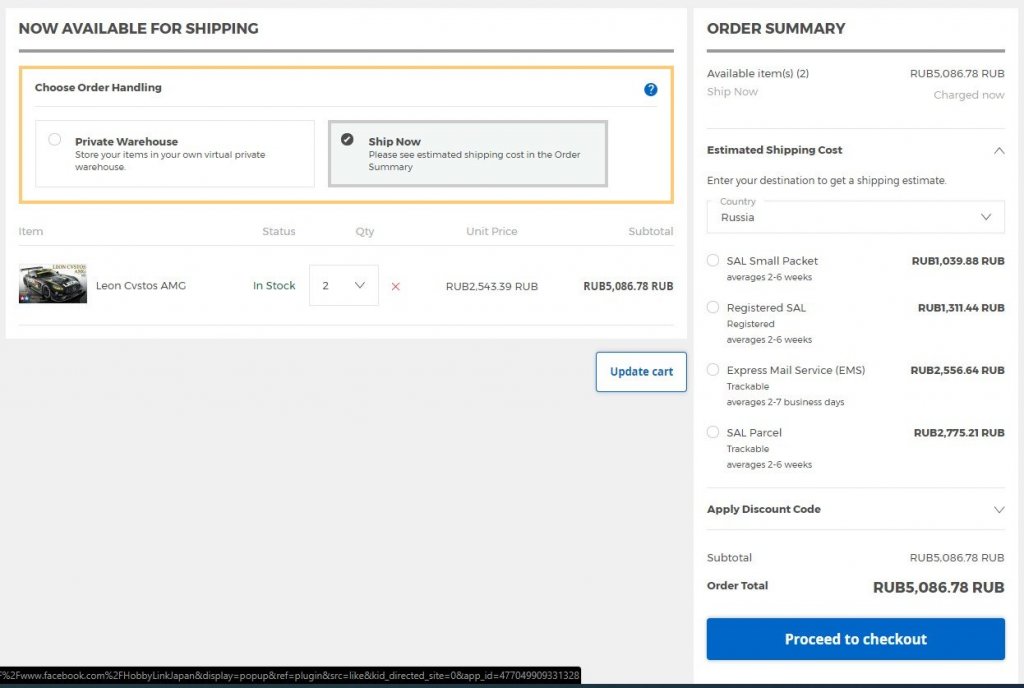
Task: Choose SAL Parcel shipping method
Action: pyautogui.click(x=713, y=432)
